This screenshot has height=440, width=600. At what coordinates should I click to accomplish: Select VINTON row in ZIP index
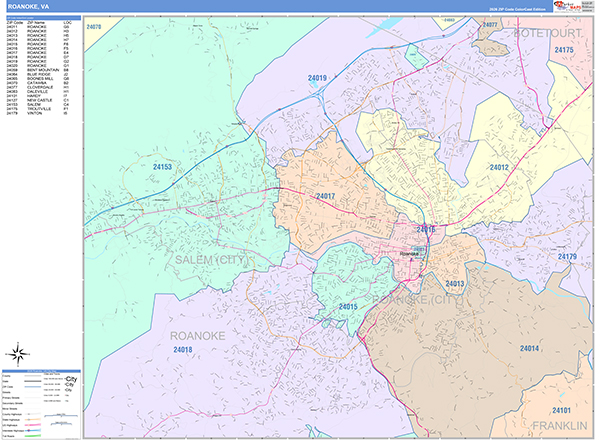tap(40, 115)
